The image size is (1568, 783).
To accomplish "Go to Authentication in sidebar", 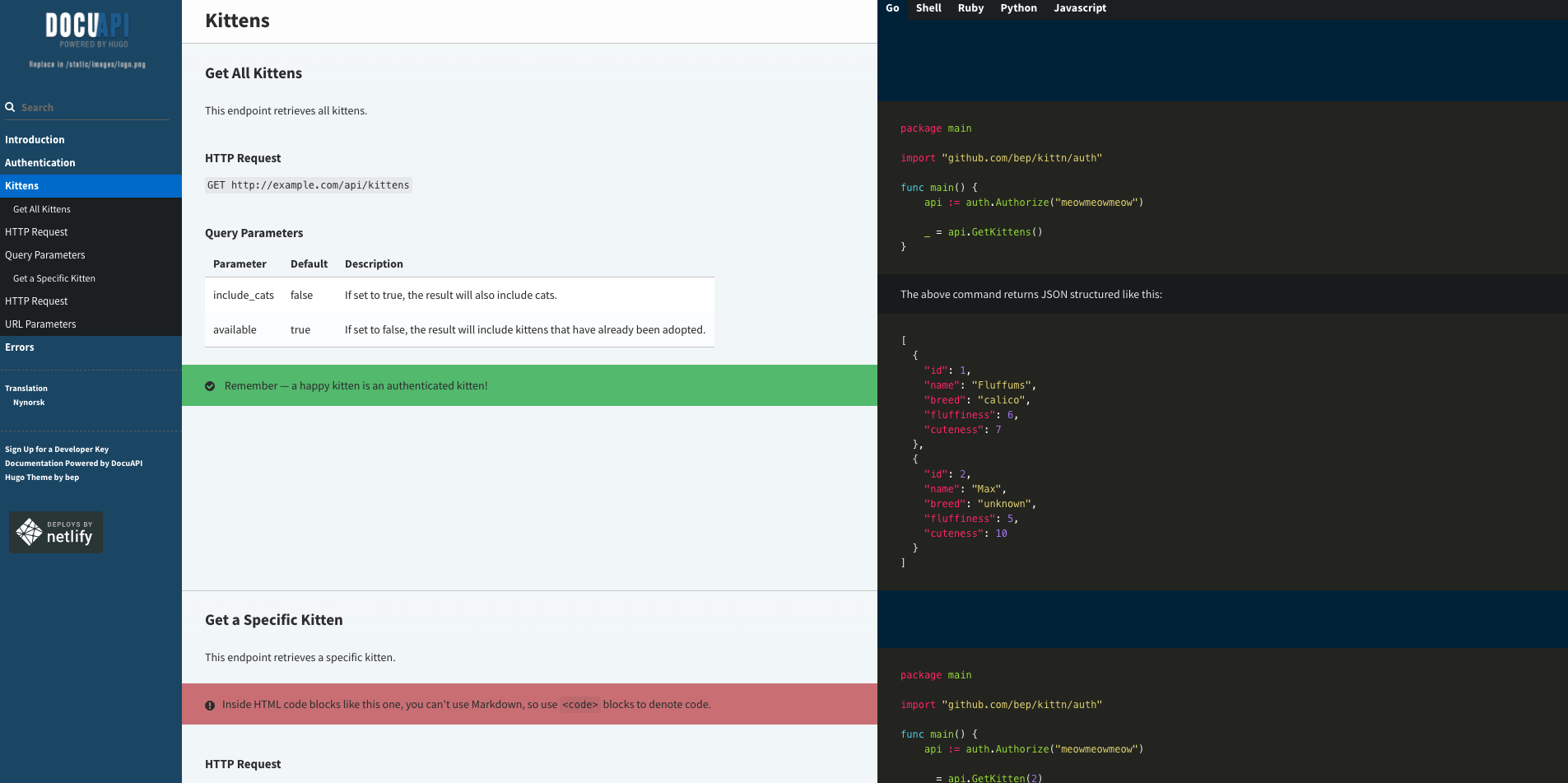I will point(91,163).
